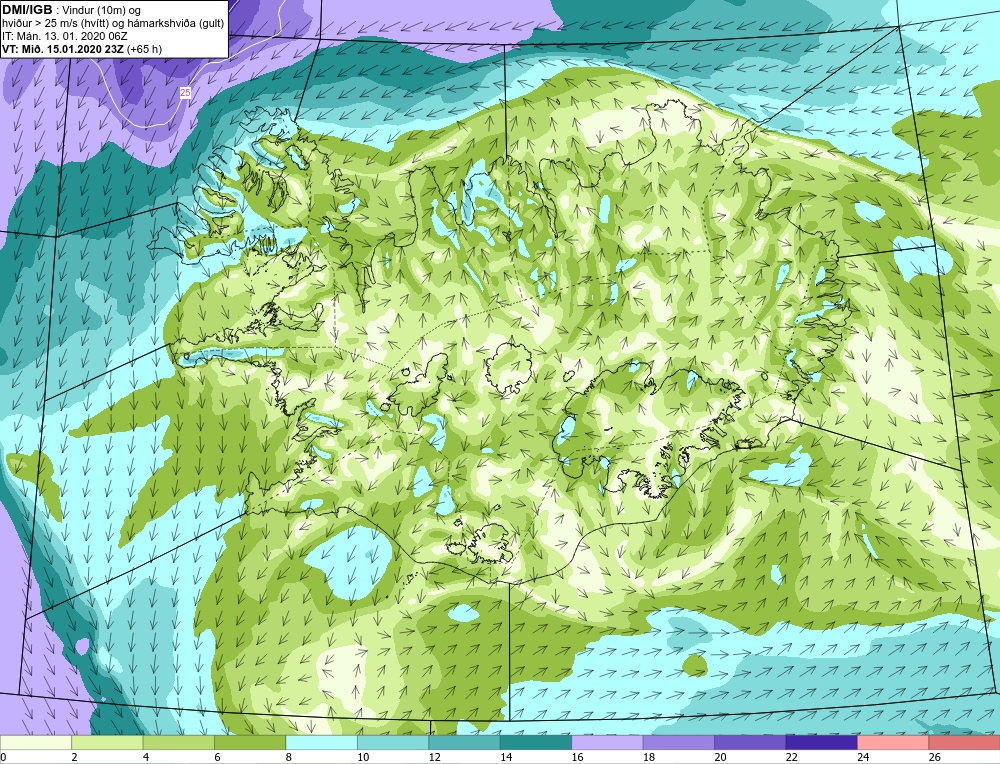Click the 10–12 m/s cyan legend swatch
This screenshot has height=764, width=1000.
(x=393, y=742)
